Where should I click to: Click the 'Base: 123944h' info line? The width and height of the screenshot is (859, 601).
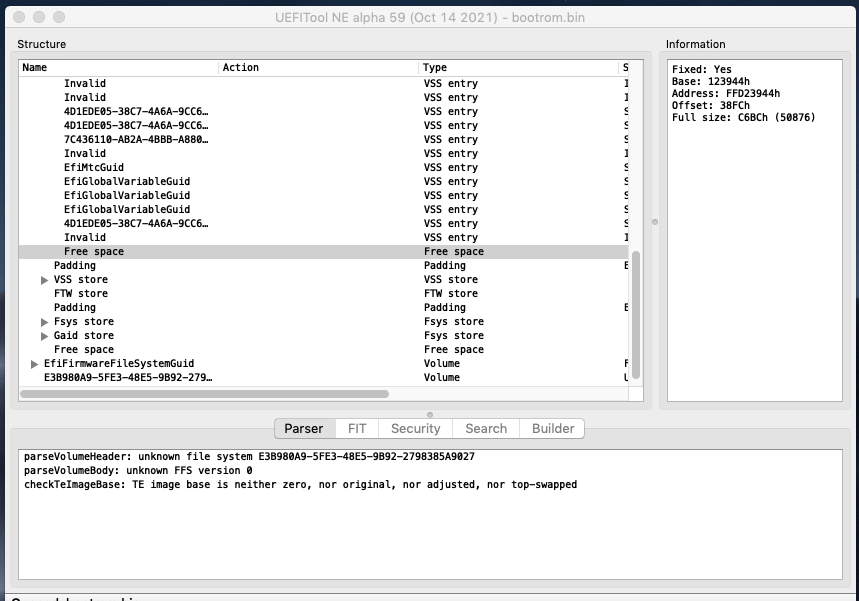711,81
